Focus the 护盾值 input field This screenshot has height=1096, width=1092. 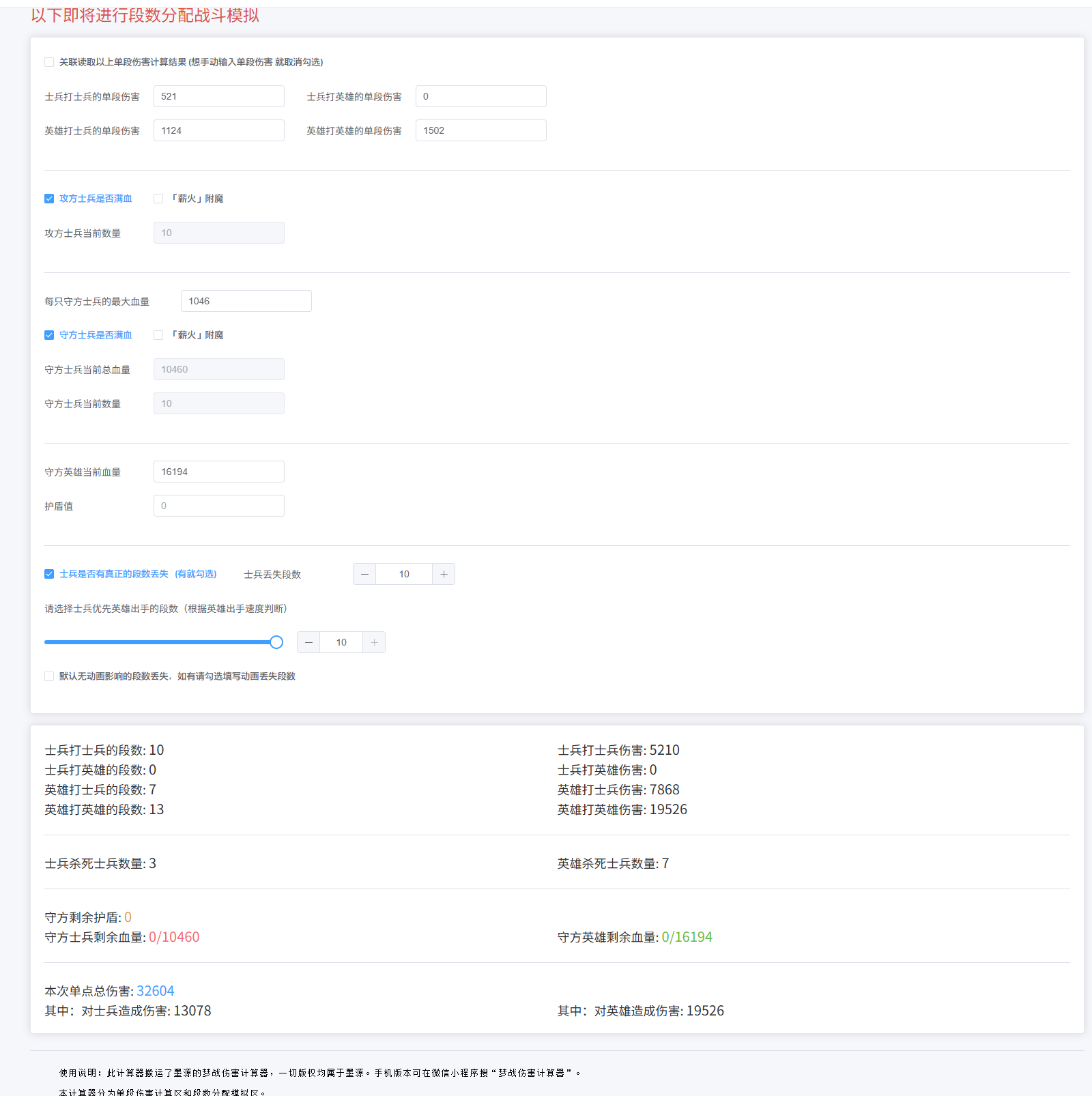click(219, 506)
